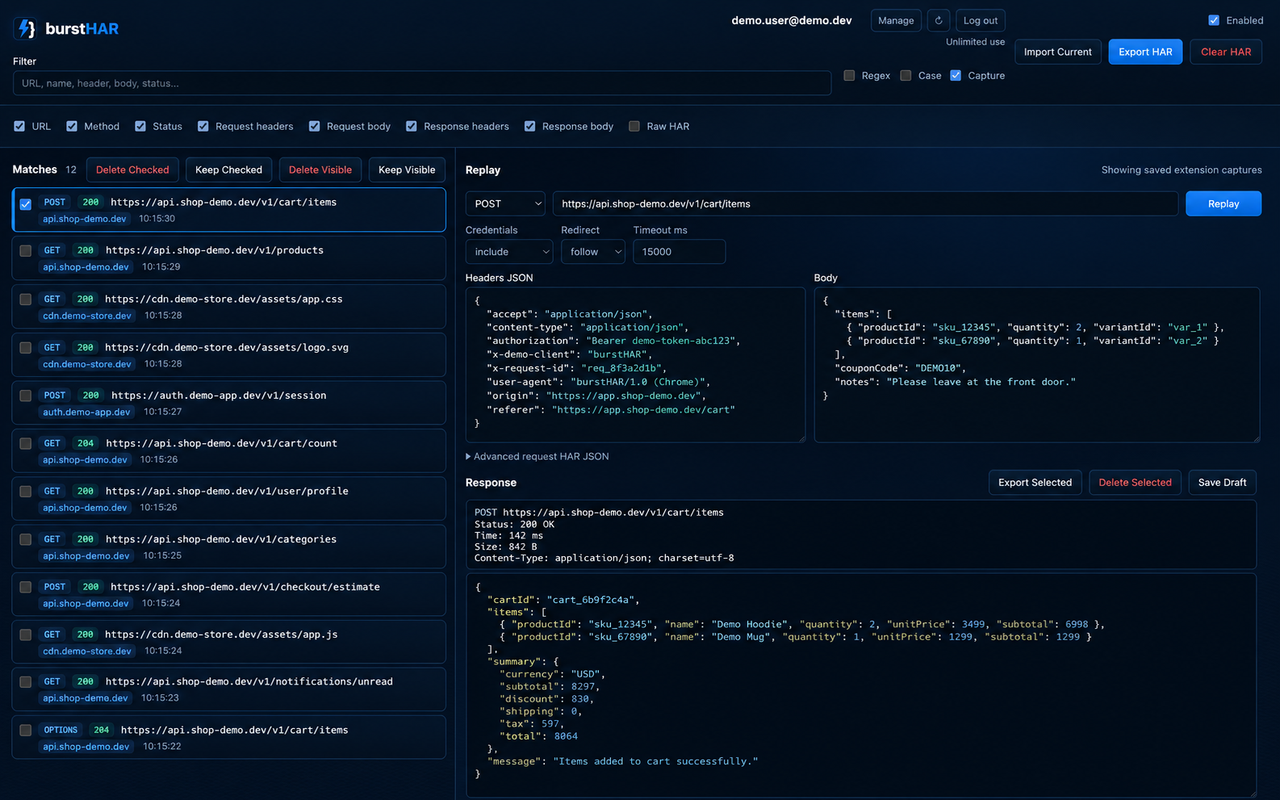
Task: Enable the Case sensitive checkbox
Action: coord(906,75)
